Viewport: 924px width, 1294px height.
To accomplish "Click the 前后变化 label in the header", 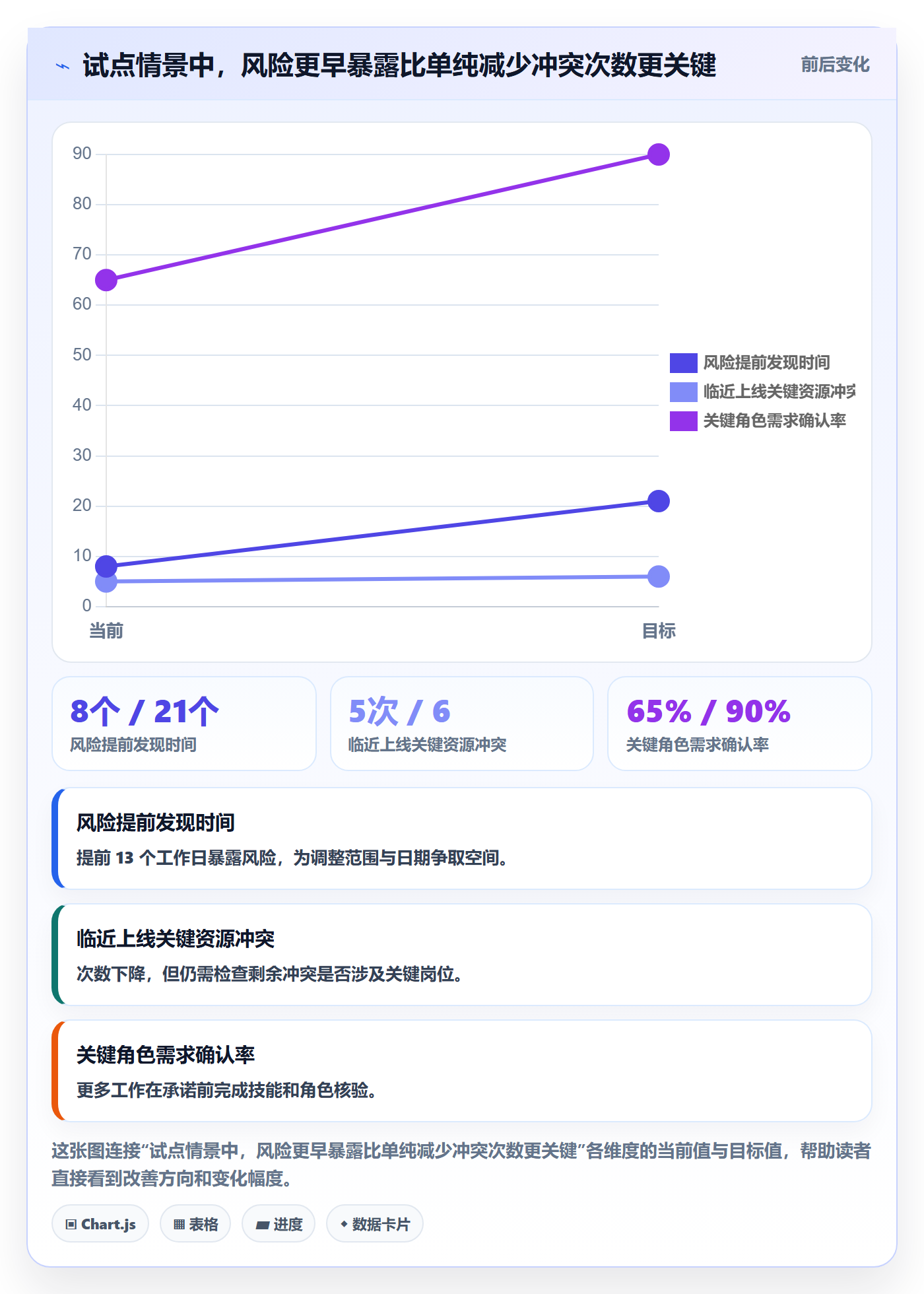I will [x=835, y=65].
